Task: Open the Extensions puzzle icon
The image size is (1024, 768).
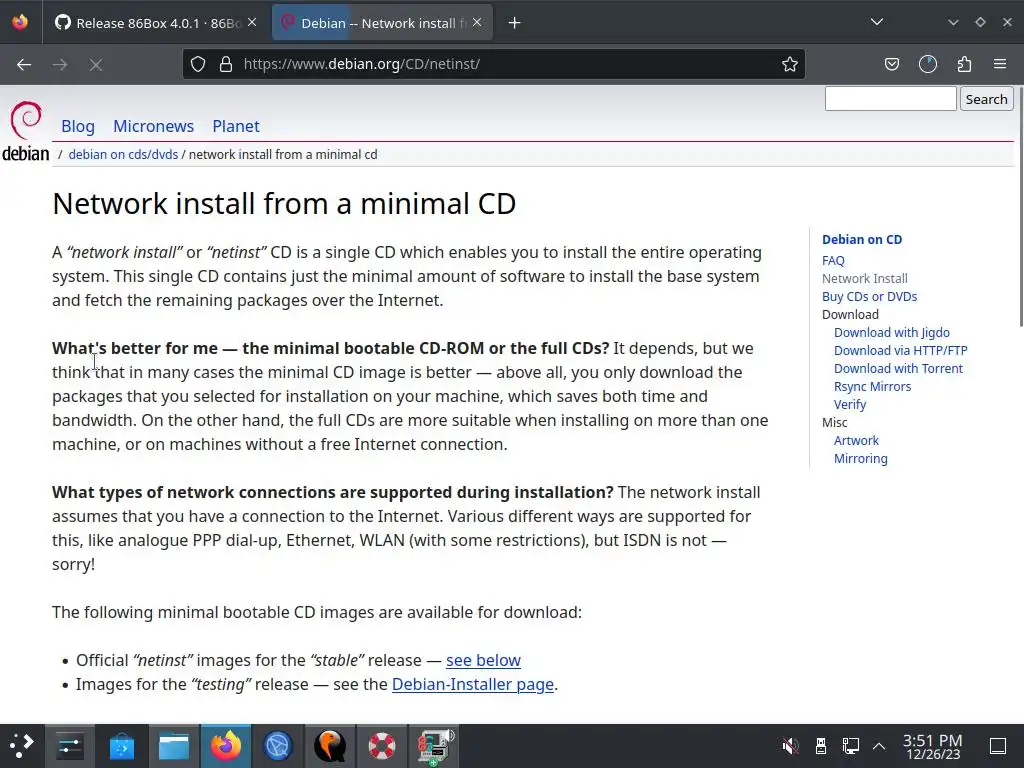Action: (x=965, y=64)
